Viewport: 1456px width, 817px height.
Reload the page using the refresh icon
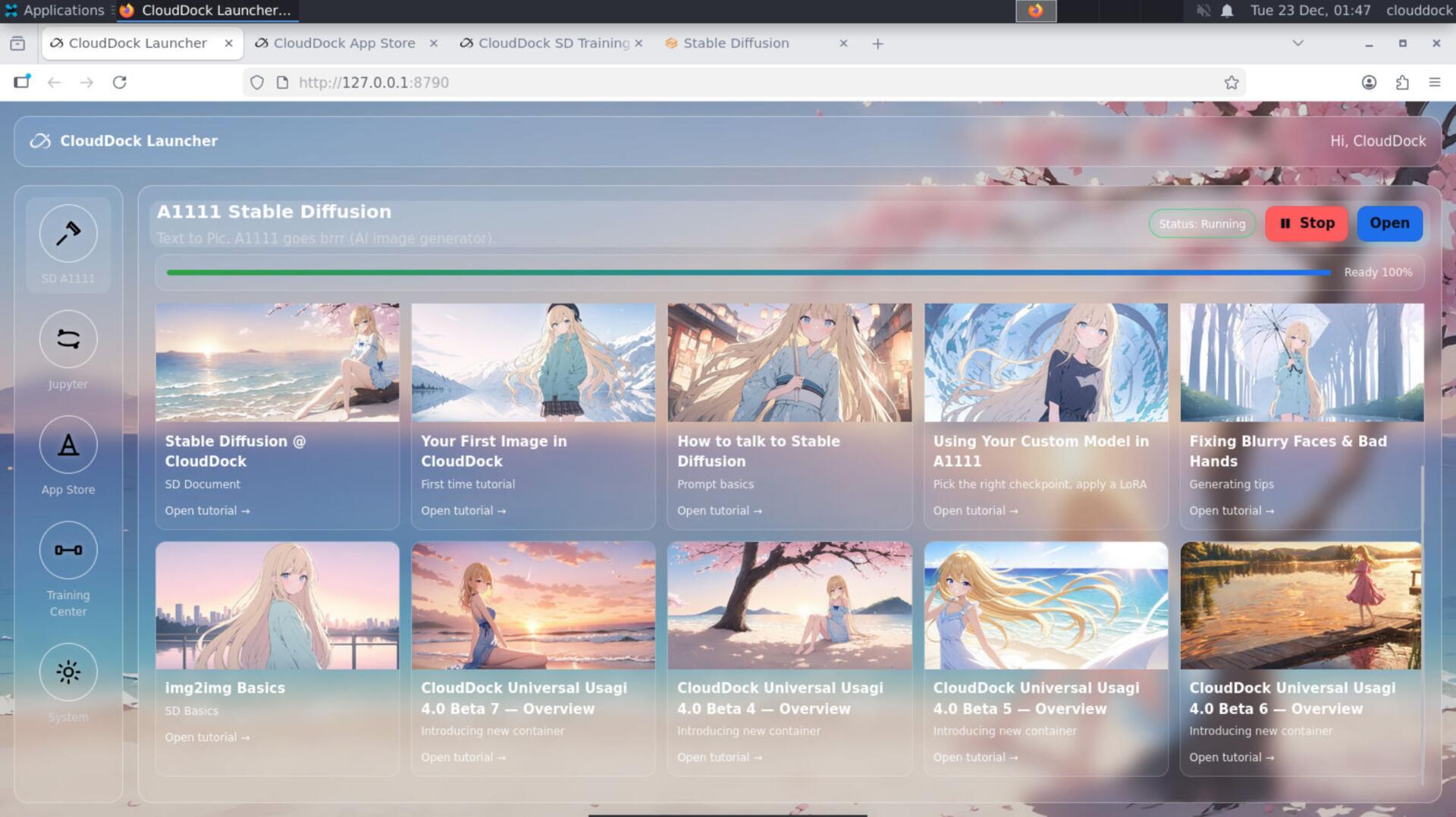click(x=120, y=82)
